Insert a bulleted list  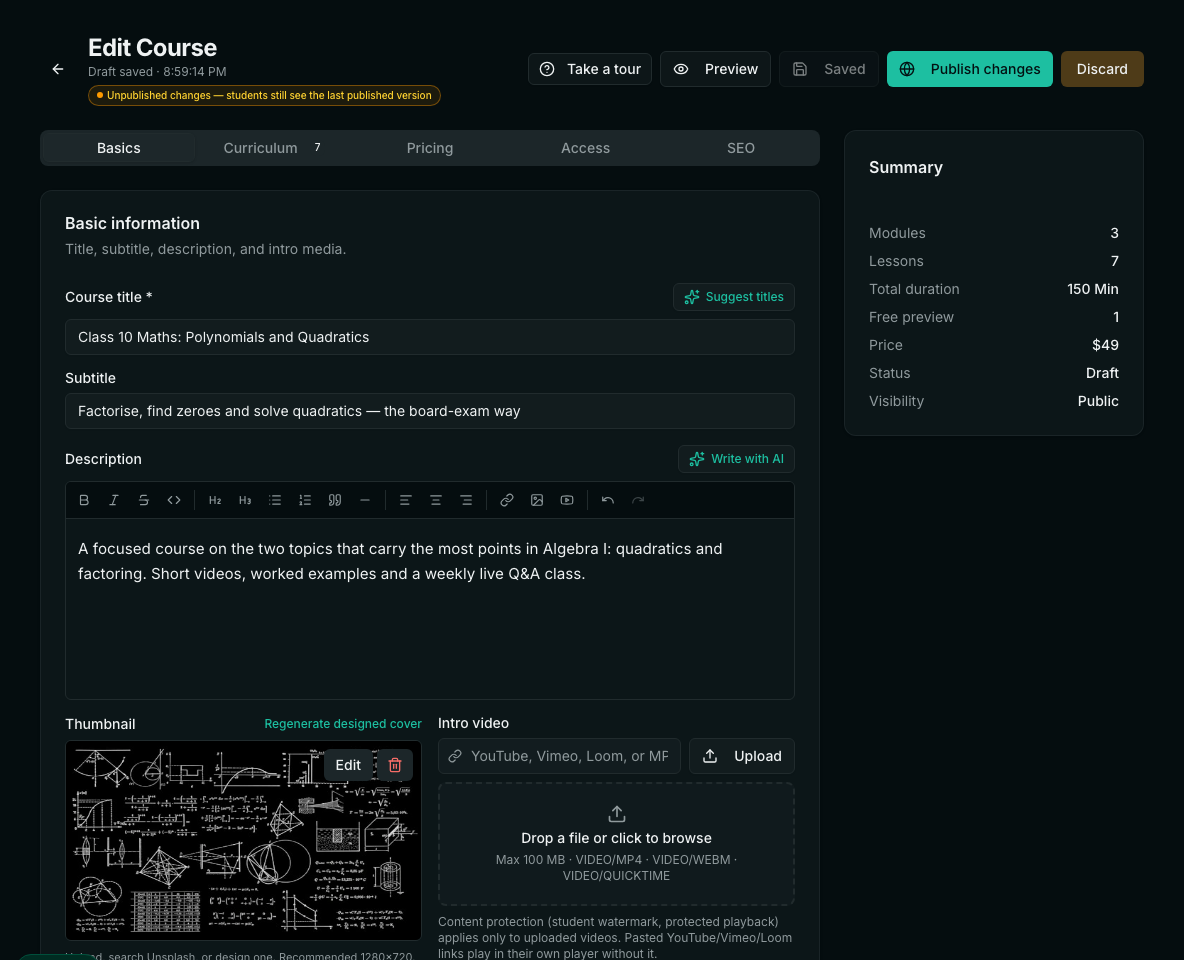(275, 500)
